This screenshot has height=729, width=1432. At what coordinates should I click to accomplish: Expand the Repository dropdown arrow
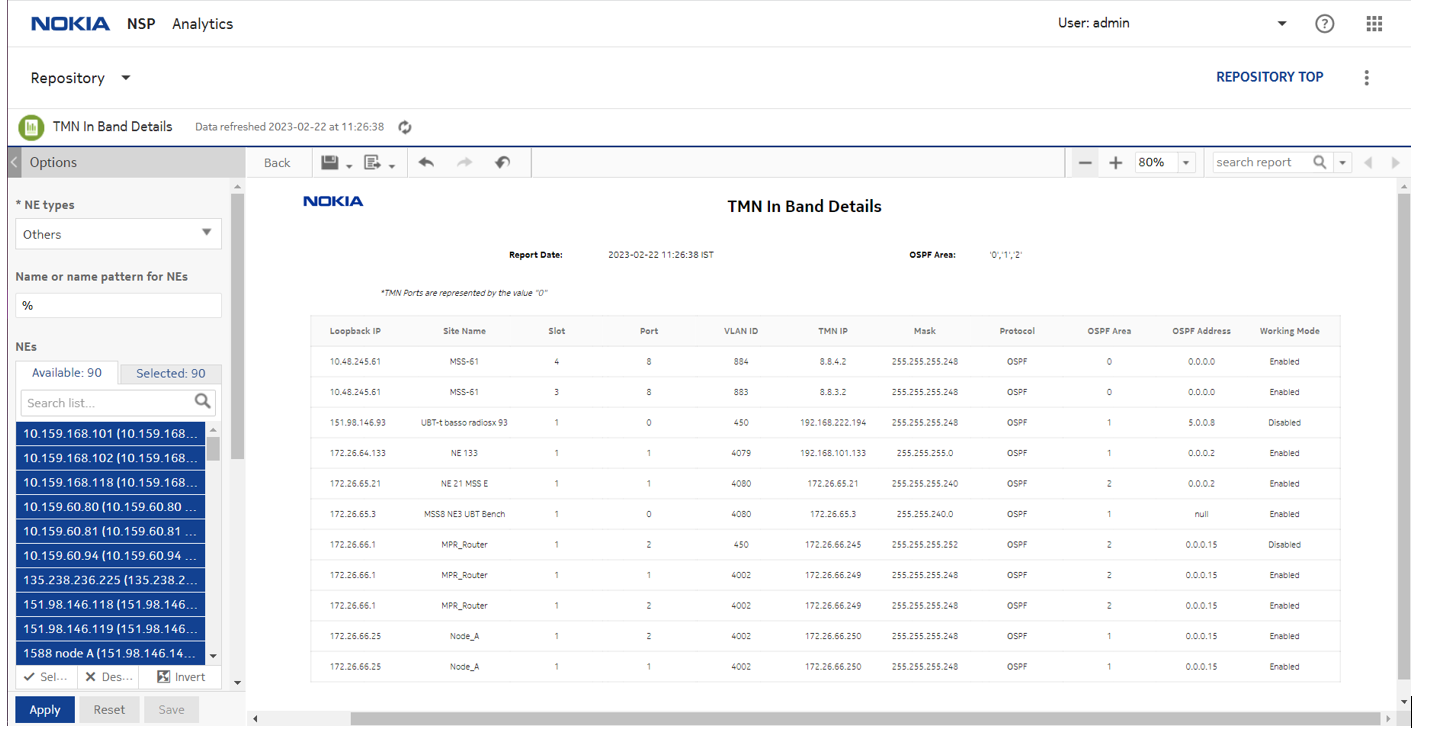click(x=126, y=78)
